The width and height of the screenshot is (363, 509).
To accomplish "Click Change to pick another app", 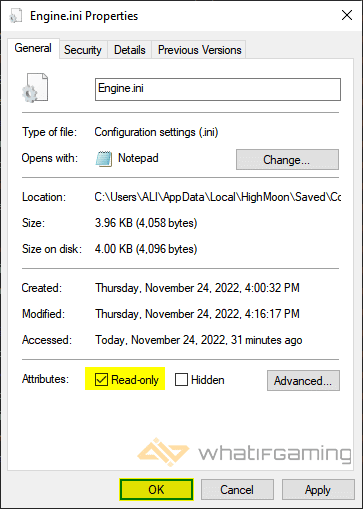I will click(x=287, y=160).
